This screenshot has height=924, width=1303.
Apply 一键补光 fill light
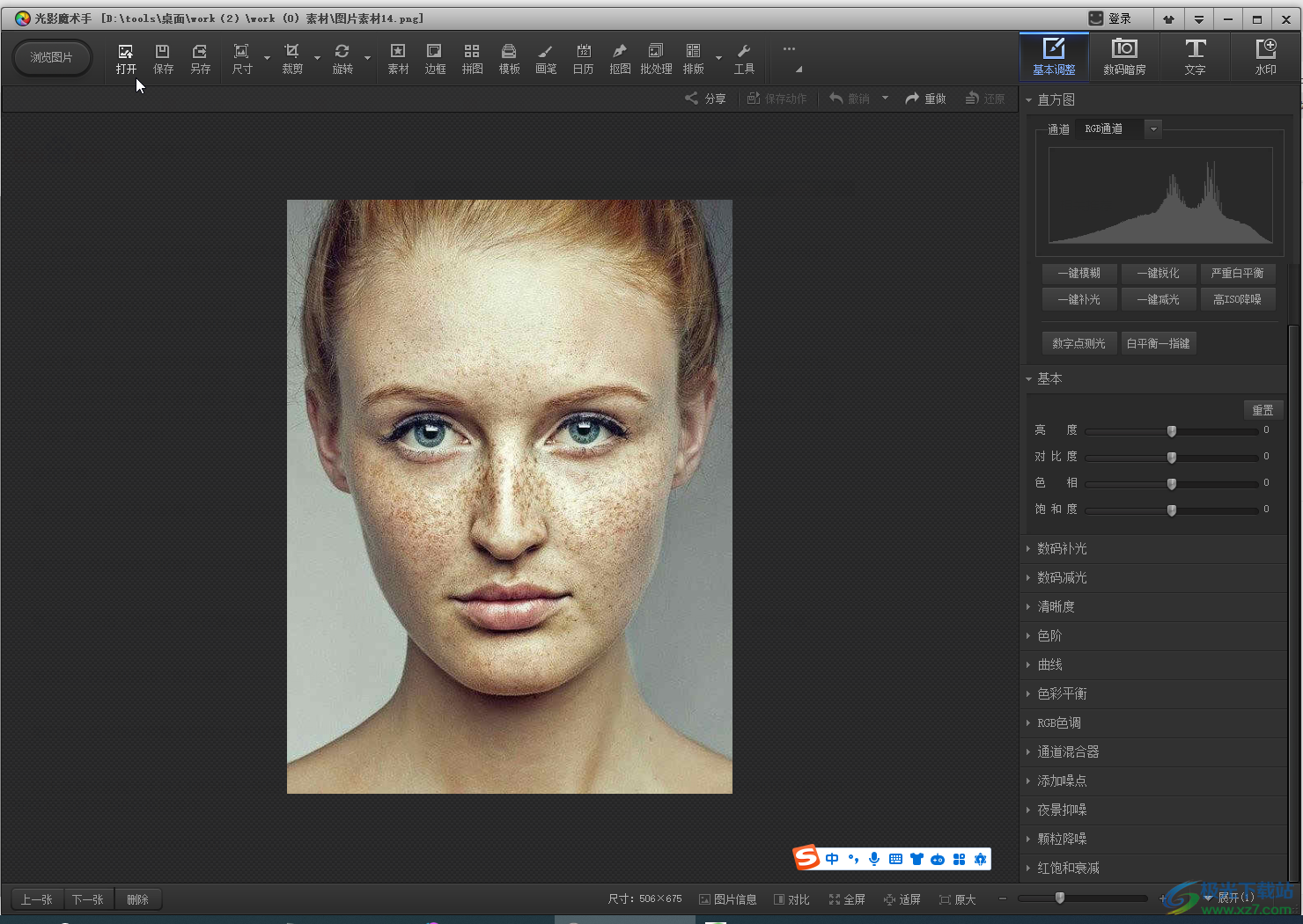click(x=1079, y=300)
